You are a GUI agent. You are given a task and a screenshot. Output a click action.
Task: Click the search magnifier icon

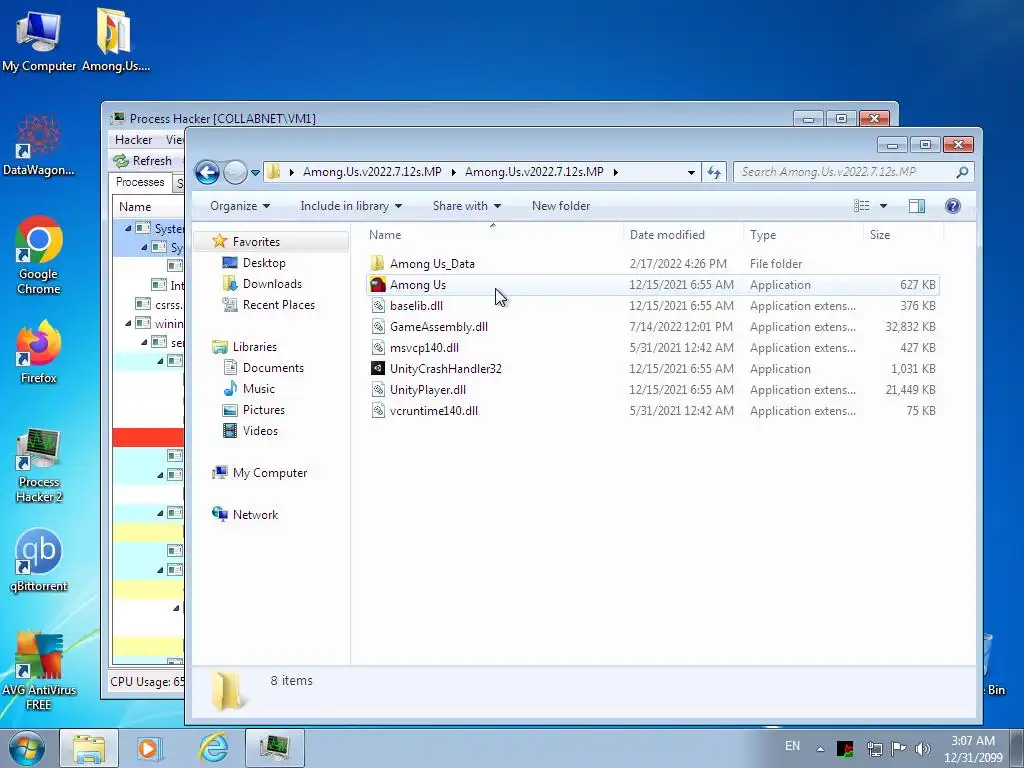coord(962,172)
